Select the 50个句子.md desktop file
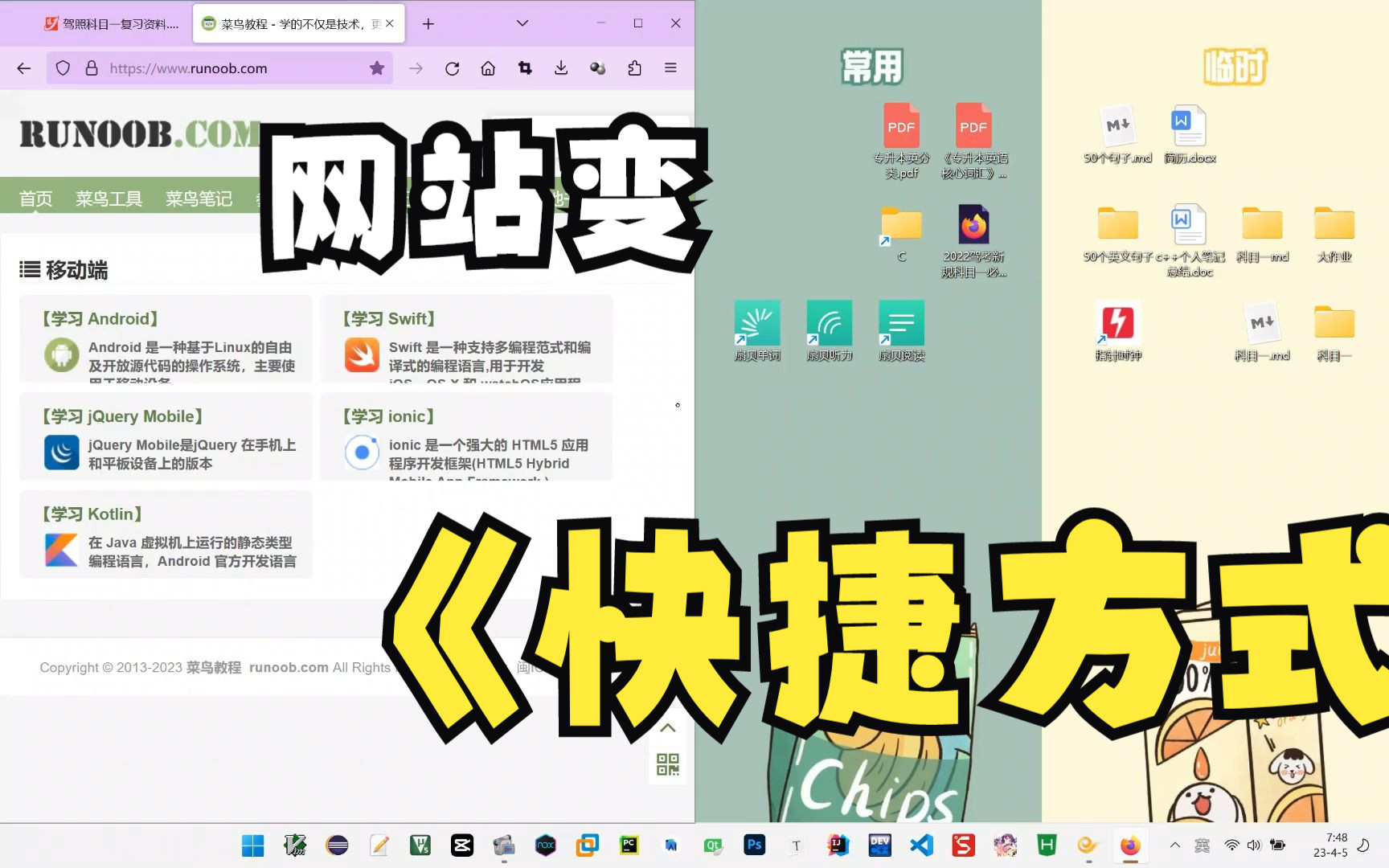 click(1118, 134)
